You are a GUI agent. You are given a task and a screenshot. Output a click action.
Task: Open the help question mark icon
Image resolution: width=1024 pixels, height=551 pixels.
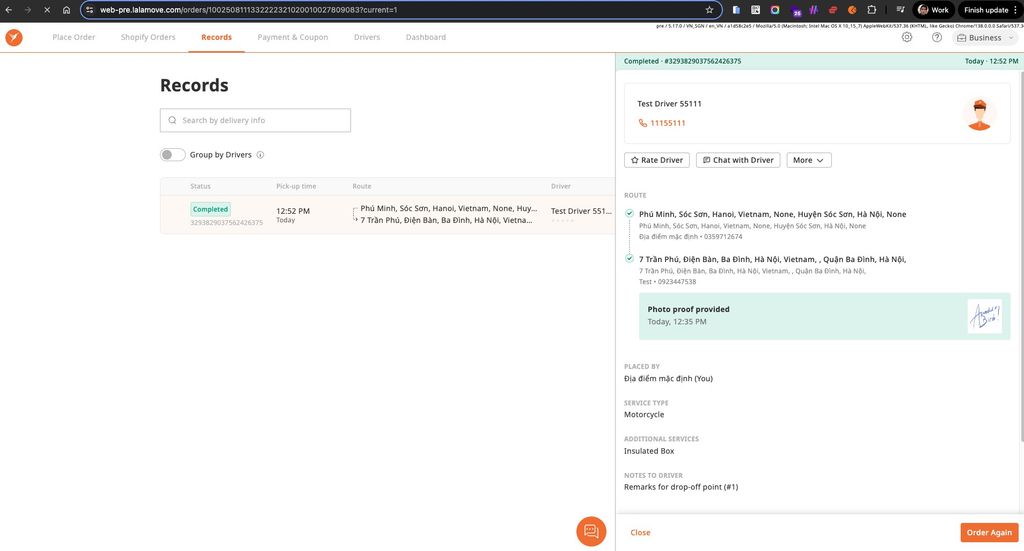coord(936,37)
